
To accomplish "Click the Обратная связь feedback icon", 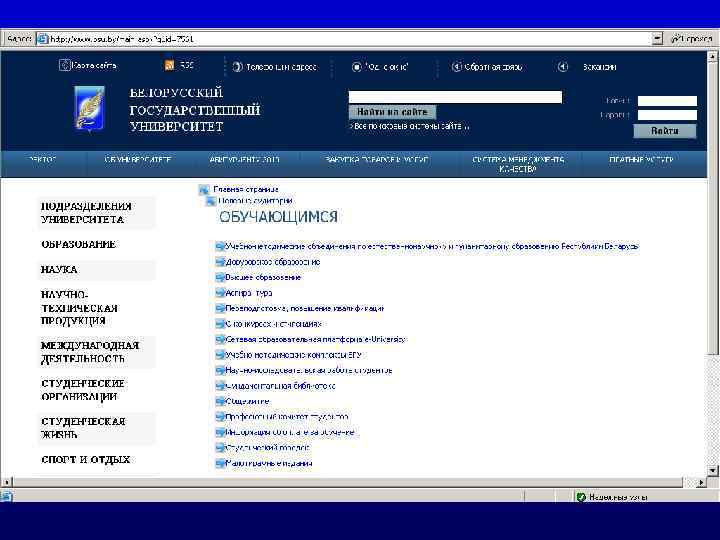I will pyautogui.click(x=456, y=67).
